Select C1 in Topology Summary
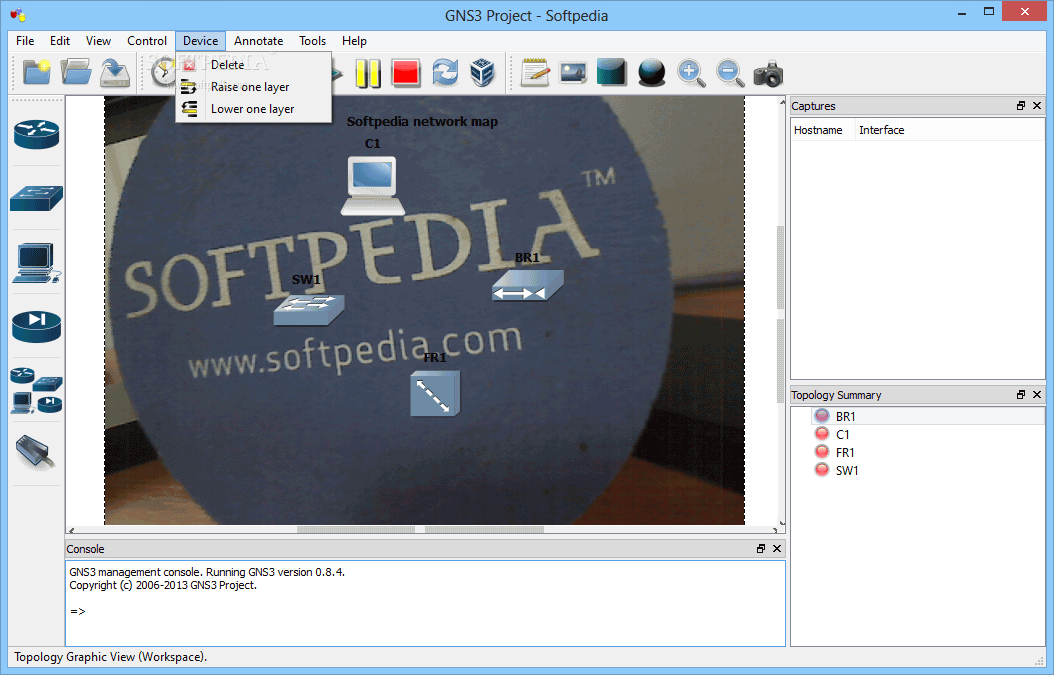This screenshot has width=1054, height=675. pos(843,435)
